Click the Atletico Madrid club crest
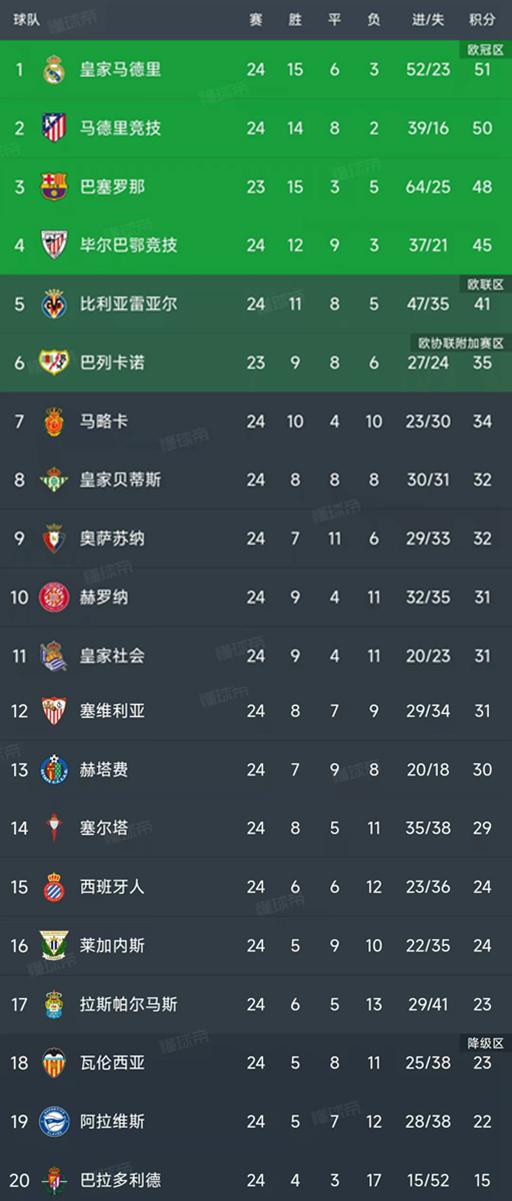512x1201 pixels. click(x=53, y=128)
